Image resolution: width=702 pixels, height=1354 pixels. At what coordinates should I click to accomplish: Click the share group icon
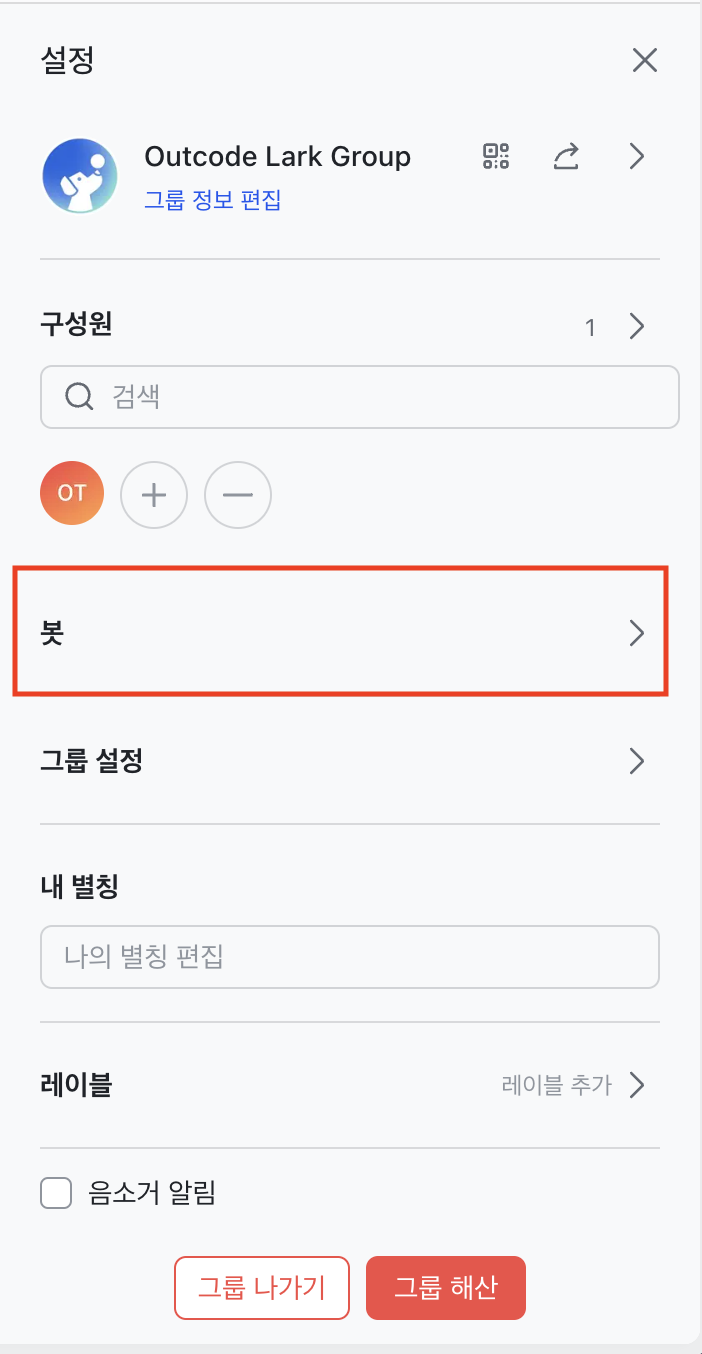pos(566,156)
